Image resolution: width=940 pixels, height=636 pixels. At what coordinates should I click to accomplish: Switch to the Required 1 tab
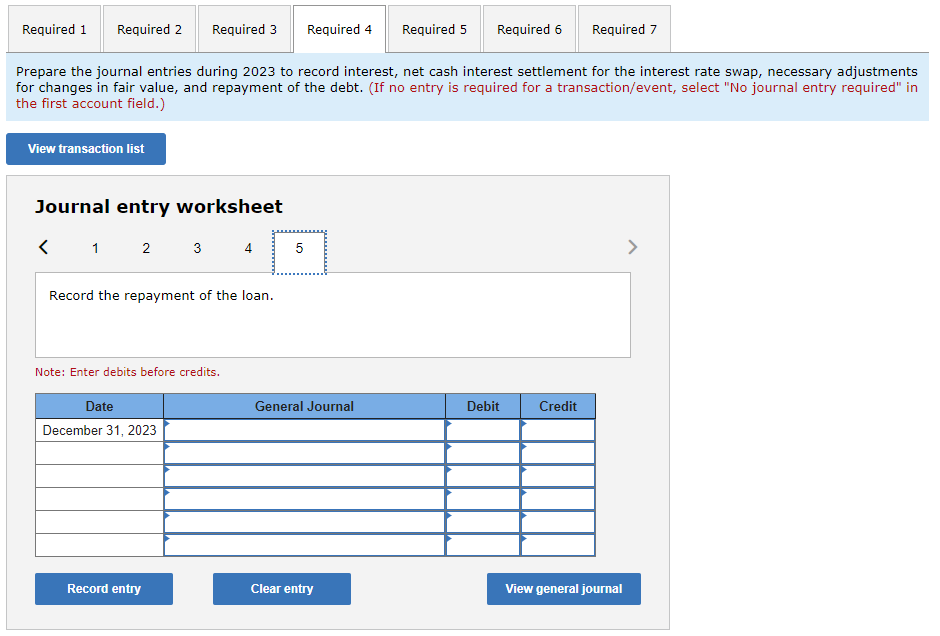(x=54, y=29)
